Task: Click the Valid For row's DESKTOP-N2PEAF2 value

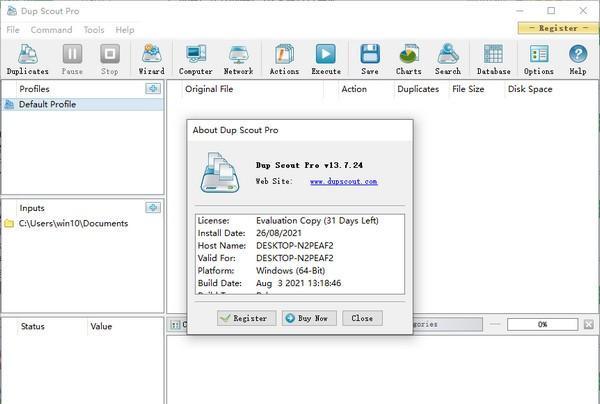Action: click(x=295, y=258)
